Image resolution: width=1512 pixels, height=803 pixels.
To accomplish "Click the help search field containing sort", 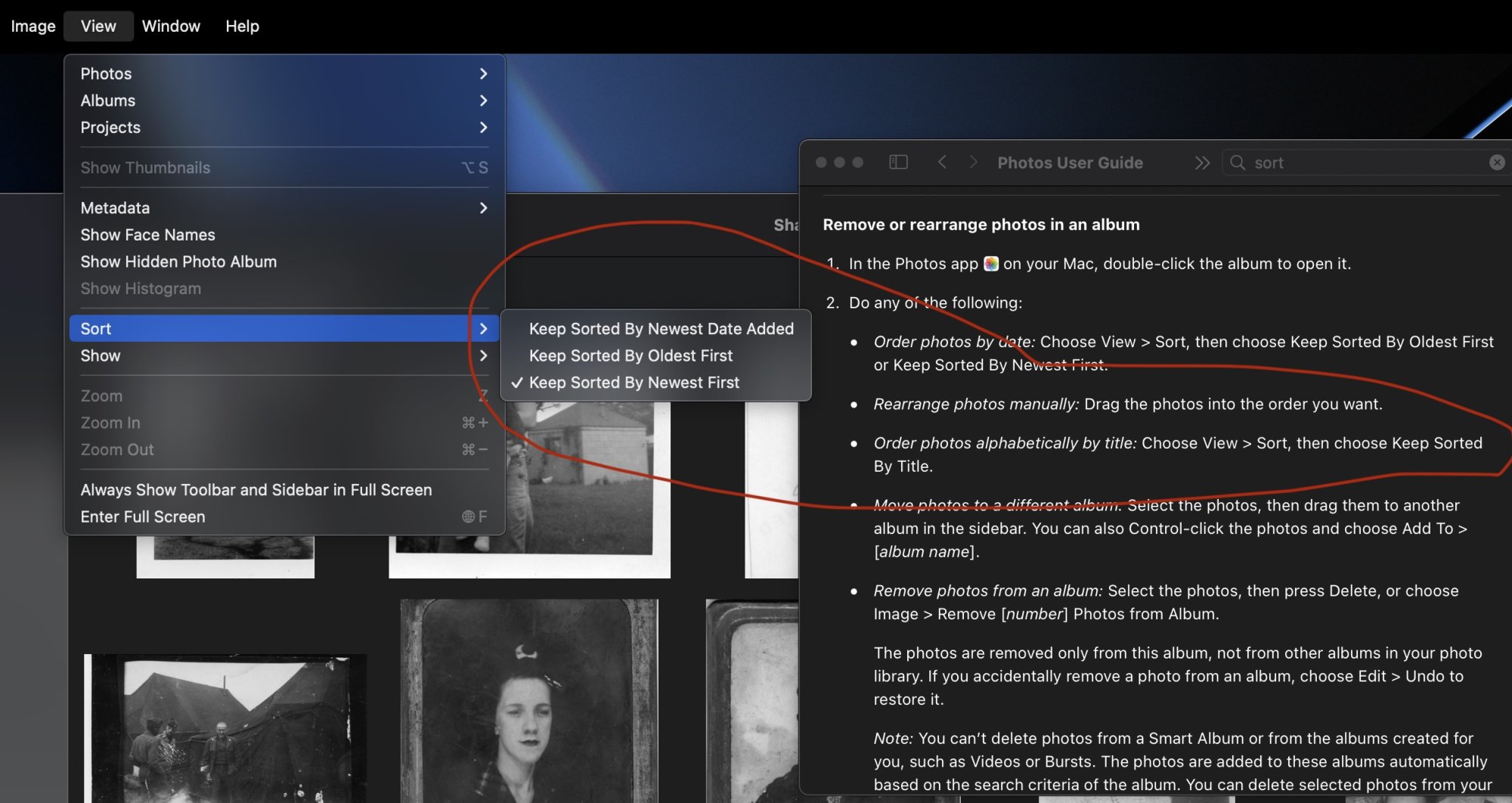I will tap(1367, 163).
